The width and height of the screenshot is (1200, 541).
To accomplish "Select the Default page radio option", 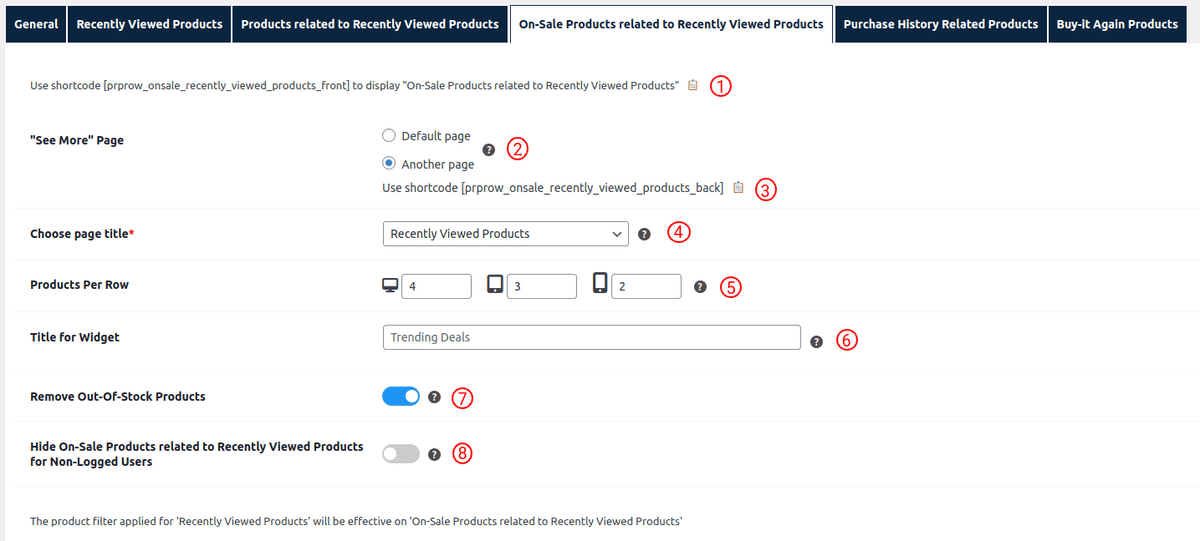I will coord(389,136).
